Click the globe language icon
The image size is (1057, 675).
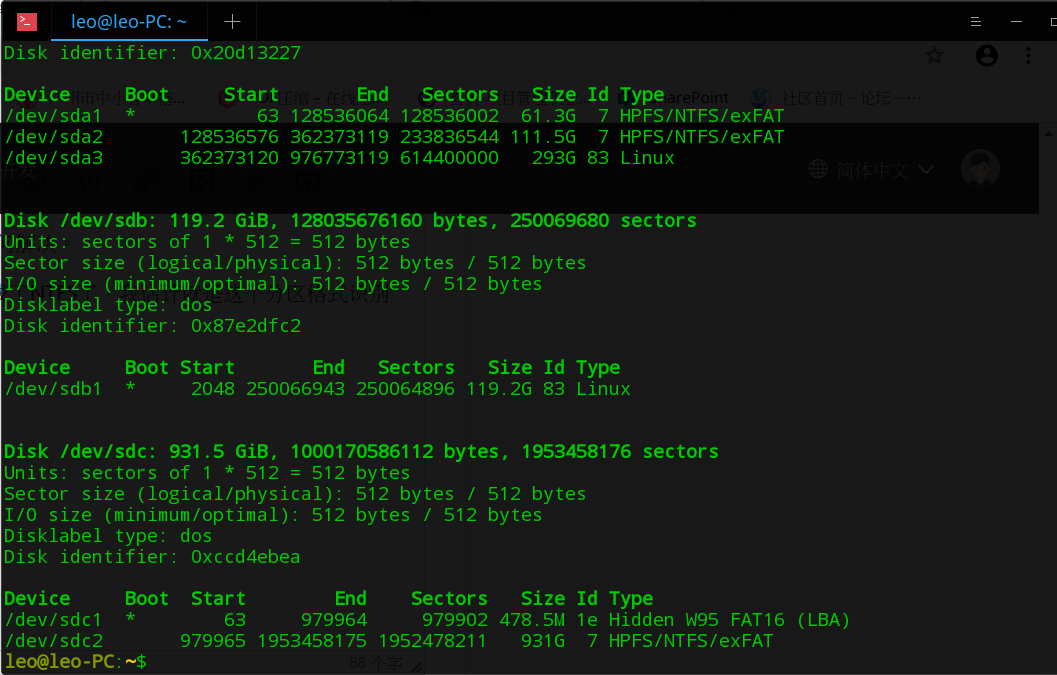pyautogui.click(x=818, y=170)
